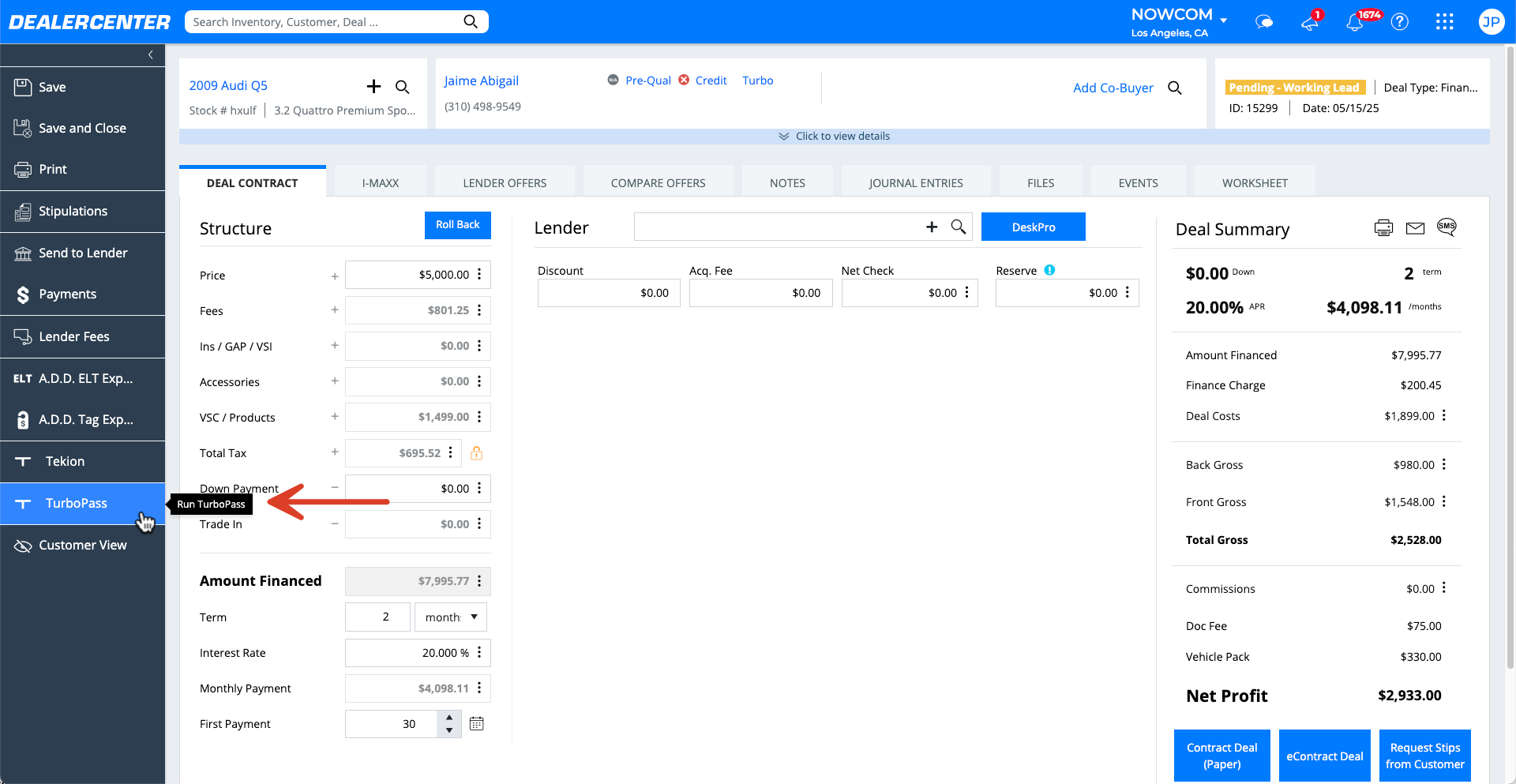Switch to the I-MAXX tab

(381, 182)
